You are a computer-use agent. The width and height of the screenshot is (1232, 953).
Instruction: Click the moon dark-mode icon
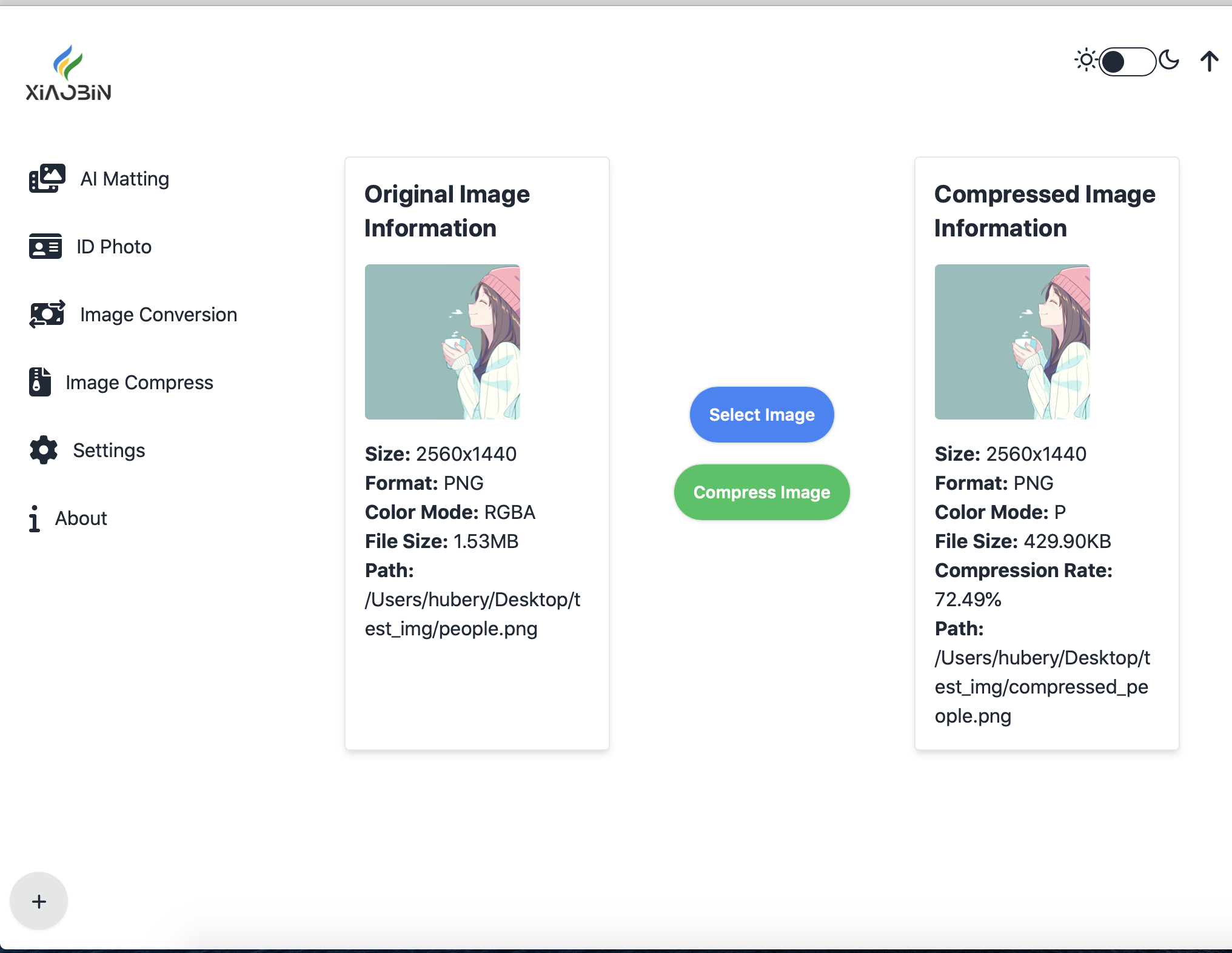point(1168,61)
